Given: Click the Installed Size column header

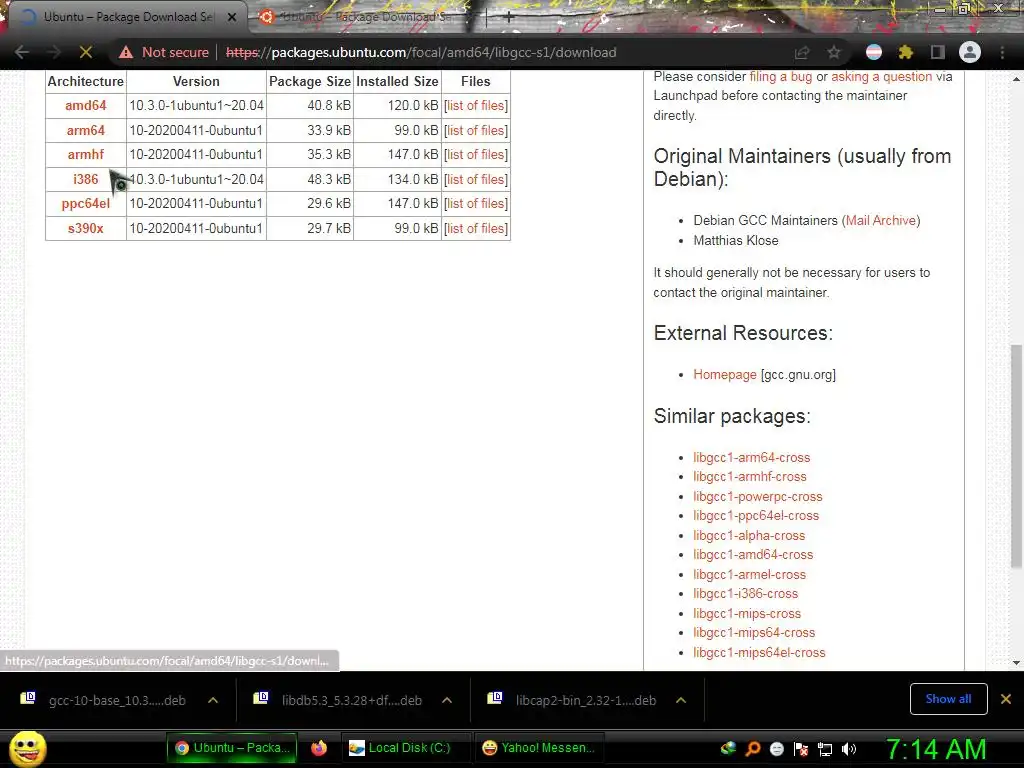Looking at the screenshot, I should 397,81.
